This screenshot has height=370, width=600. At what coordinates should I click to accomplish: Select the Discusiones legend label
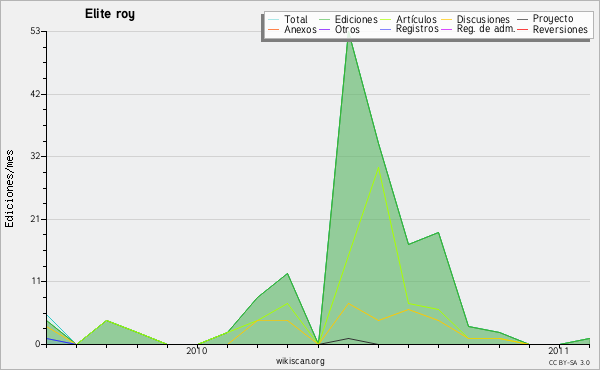483,19
